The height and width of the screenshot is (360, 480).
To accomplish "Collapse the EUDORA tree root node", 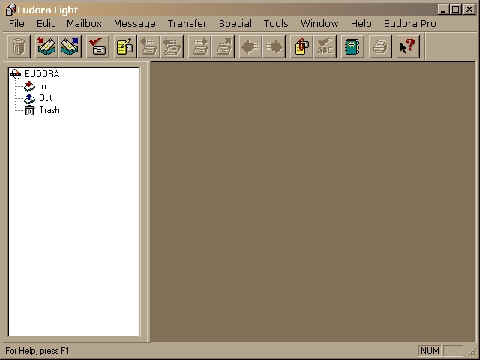I will coord(15,74).
